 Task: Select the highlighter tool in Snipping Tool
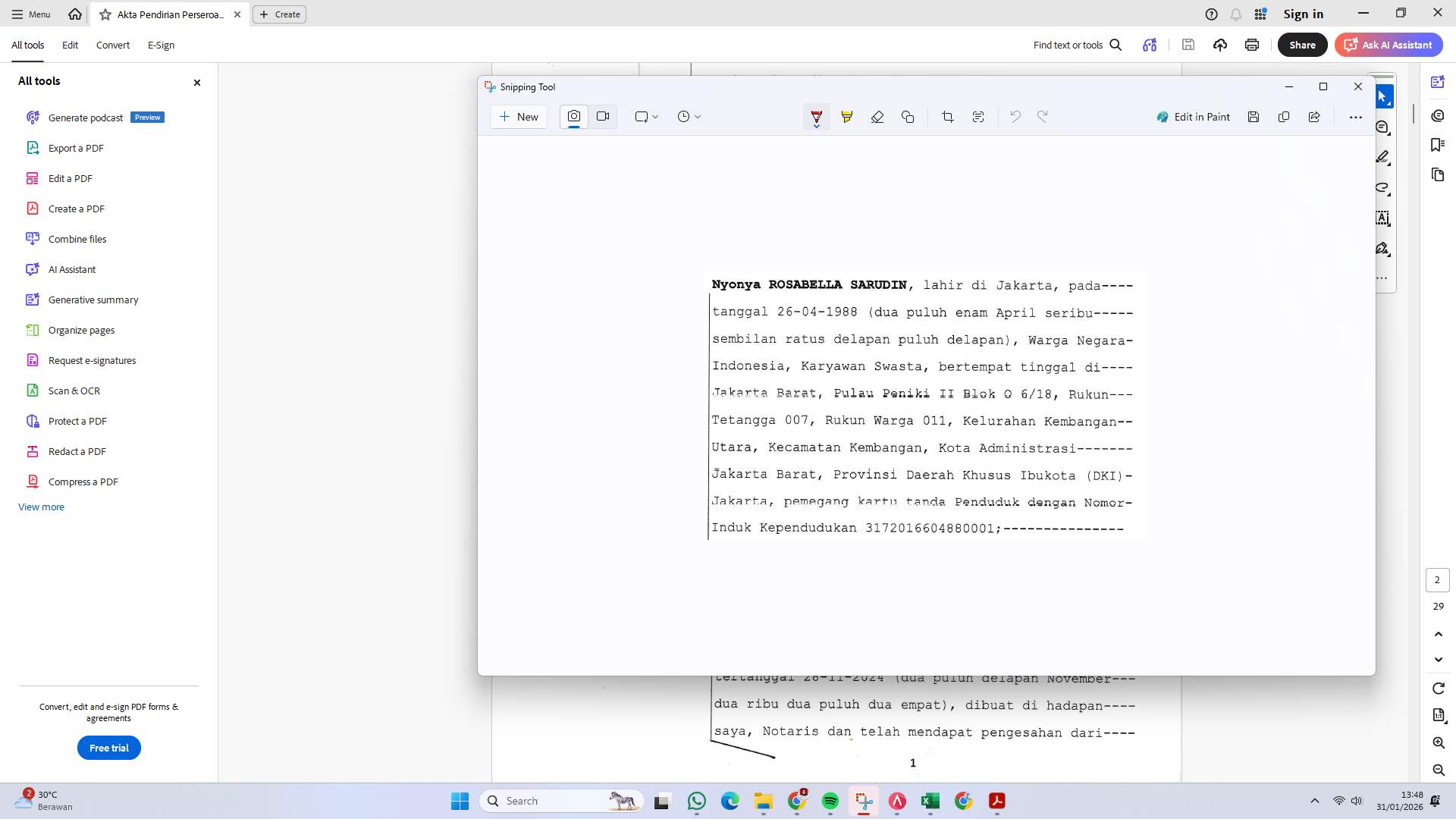pyautogui.click(x=847, y=117)
